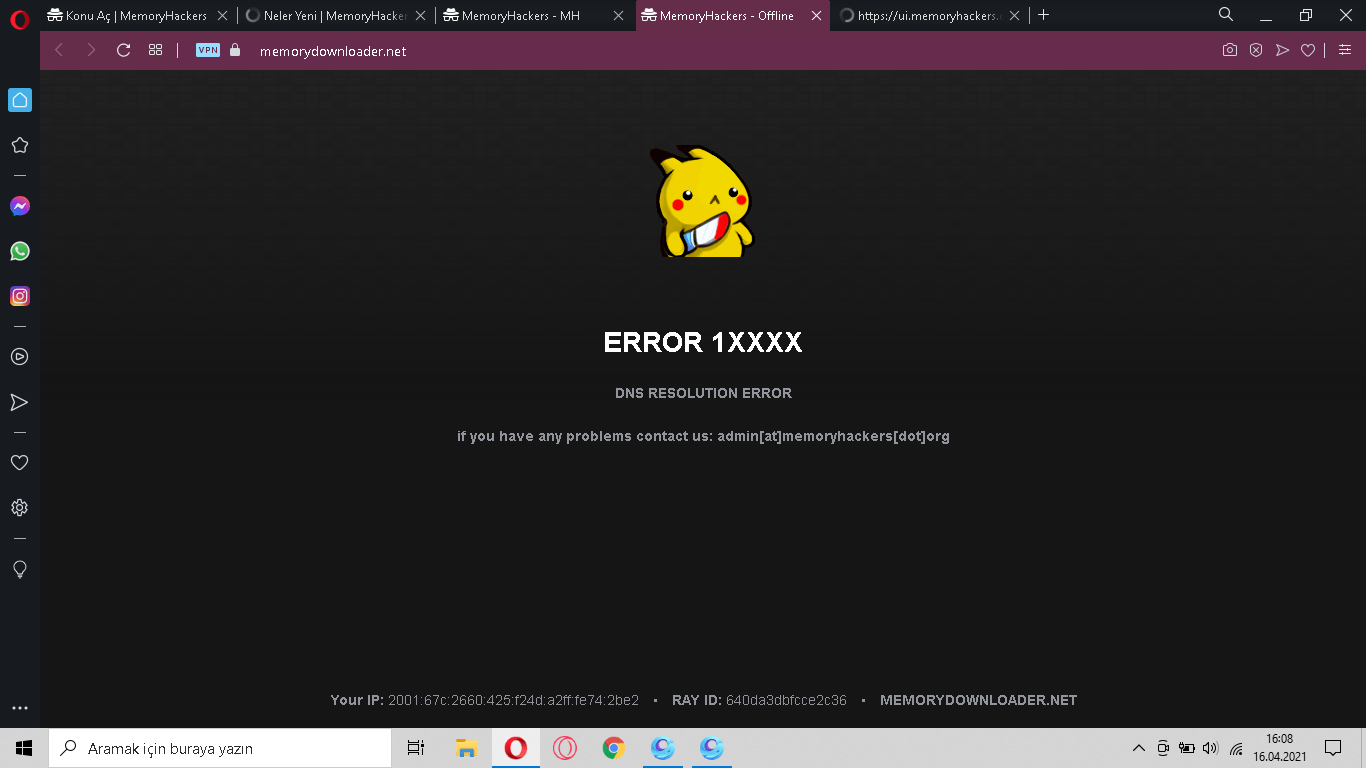
Task: Switch to Konu Aç | MemoryHackers tab
Action: tap(139, 15)
